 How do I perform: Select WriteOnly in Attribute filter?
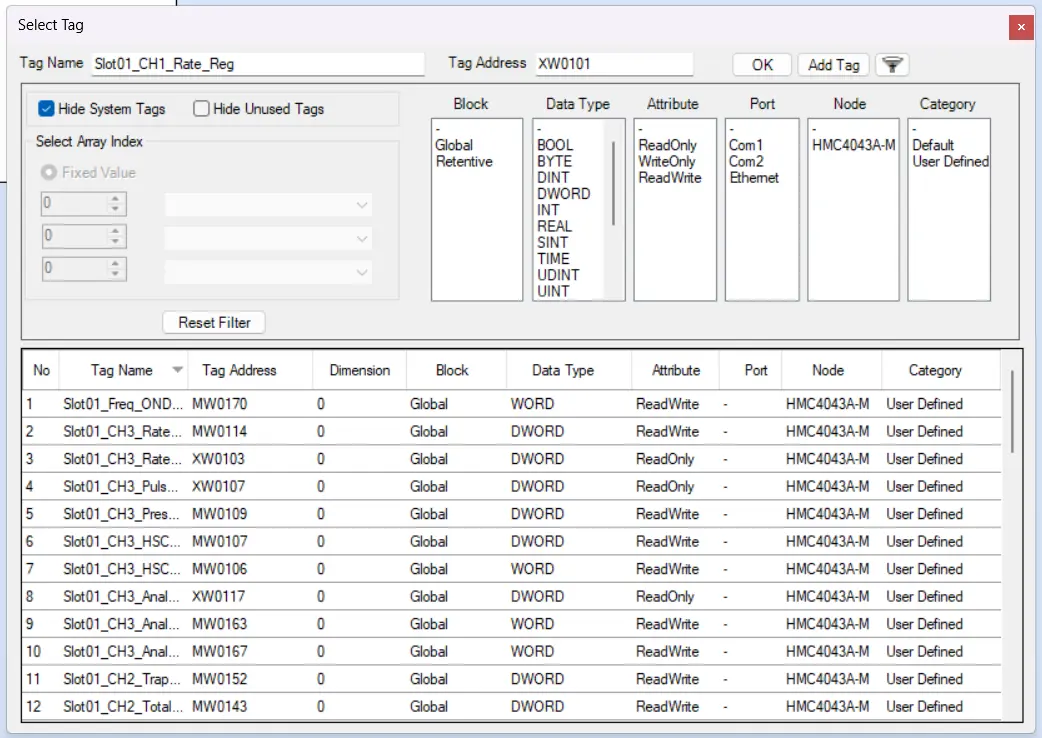pos(667,161)
